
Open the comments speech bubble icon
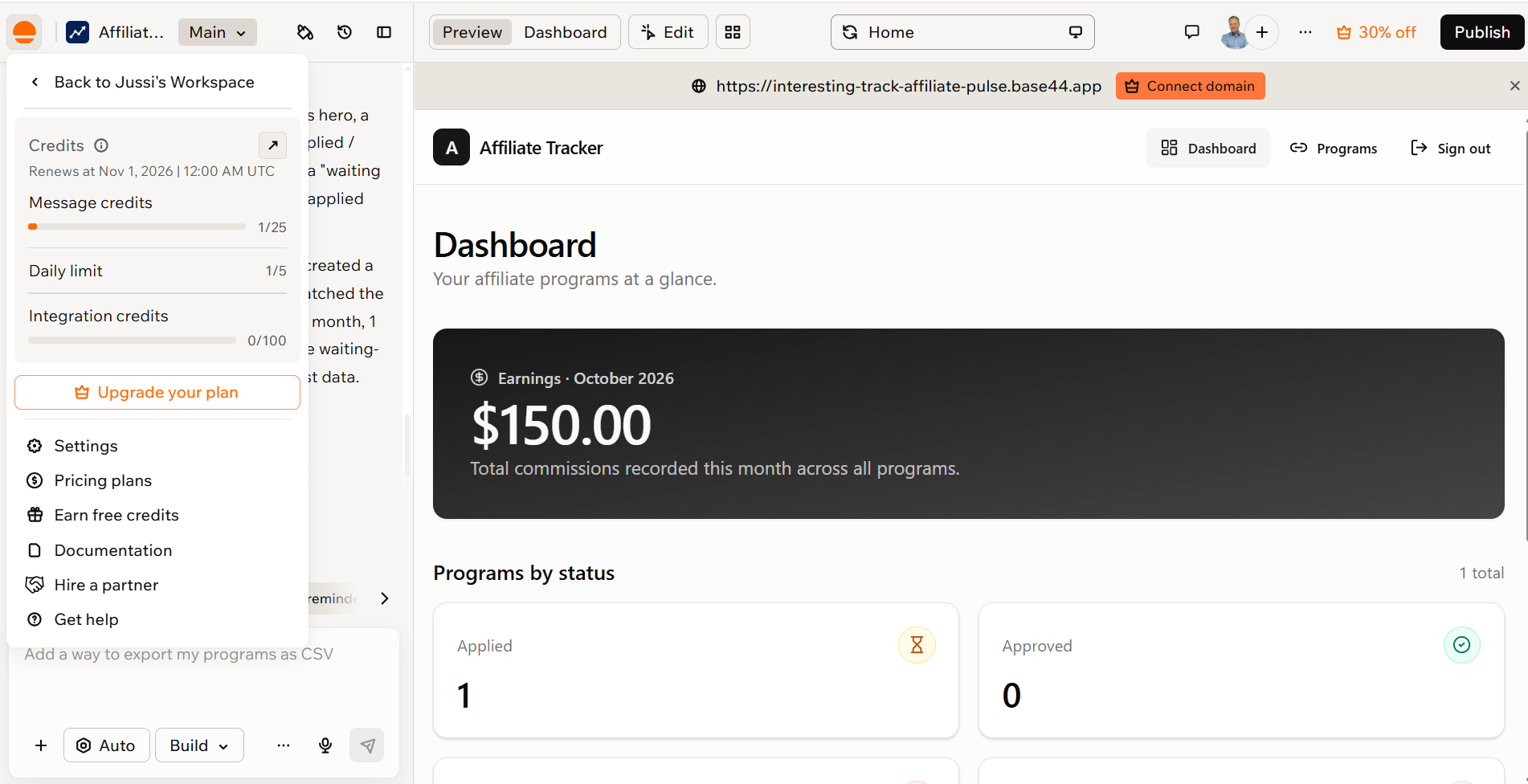click(1192, 32)
